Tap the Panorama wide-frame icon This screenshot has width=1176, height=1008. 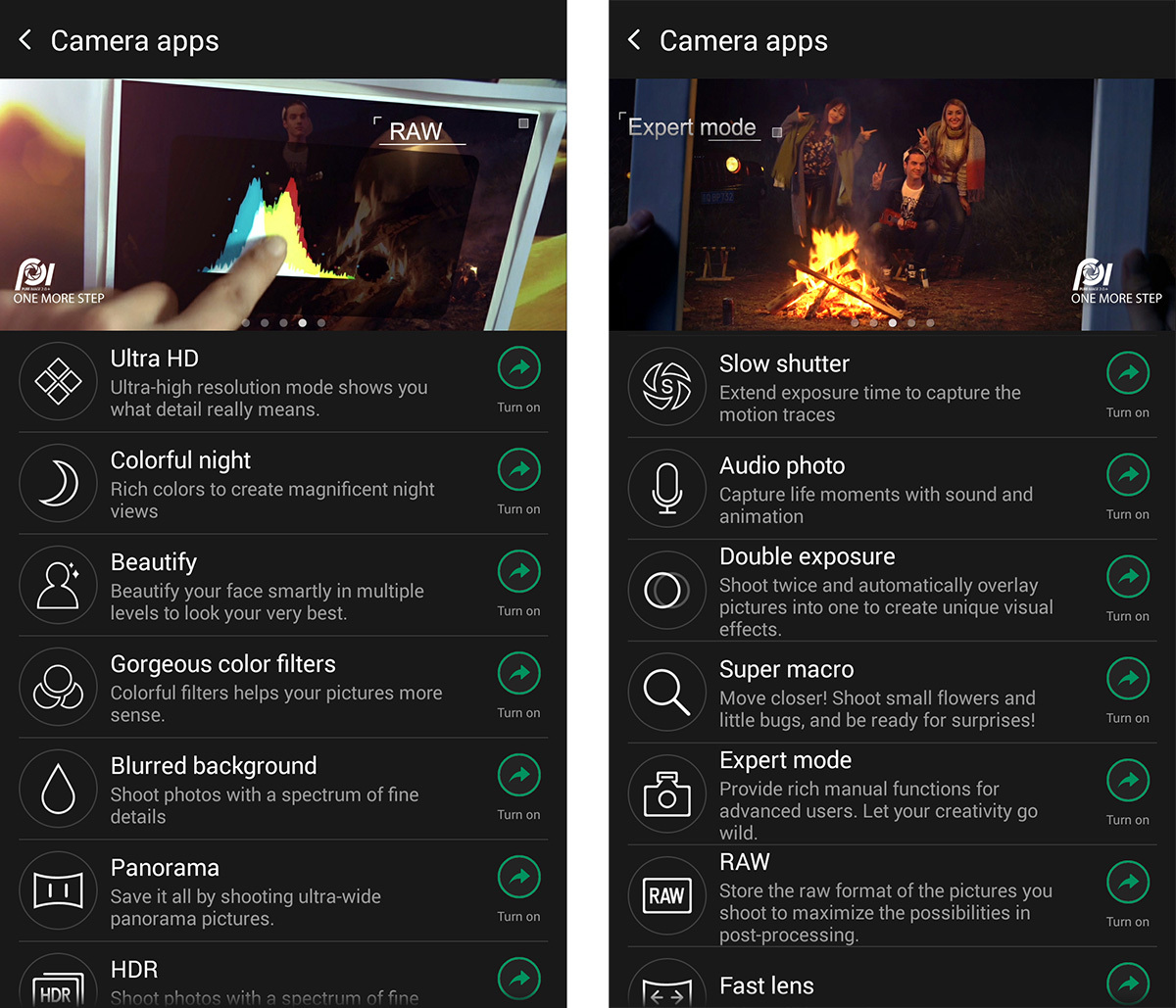[x=59, y=890]
